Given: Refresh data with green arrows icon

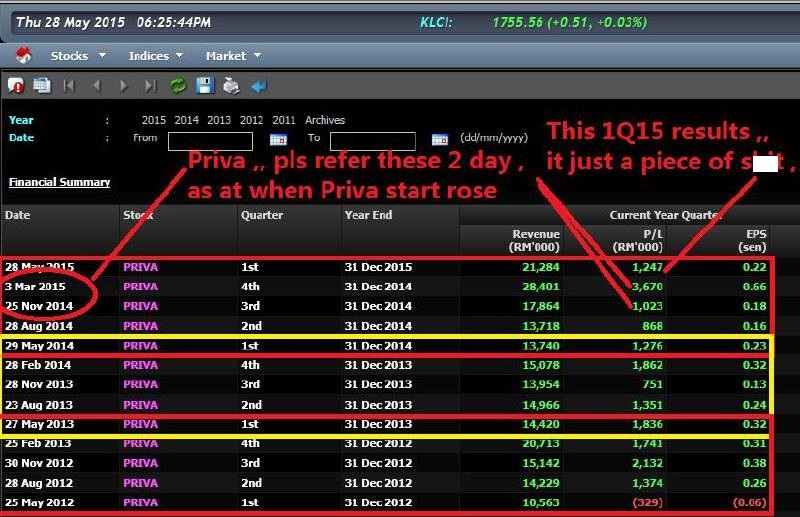Looking at the screenshot, I should pyautogui.click(x=178, y=86).
